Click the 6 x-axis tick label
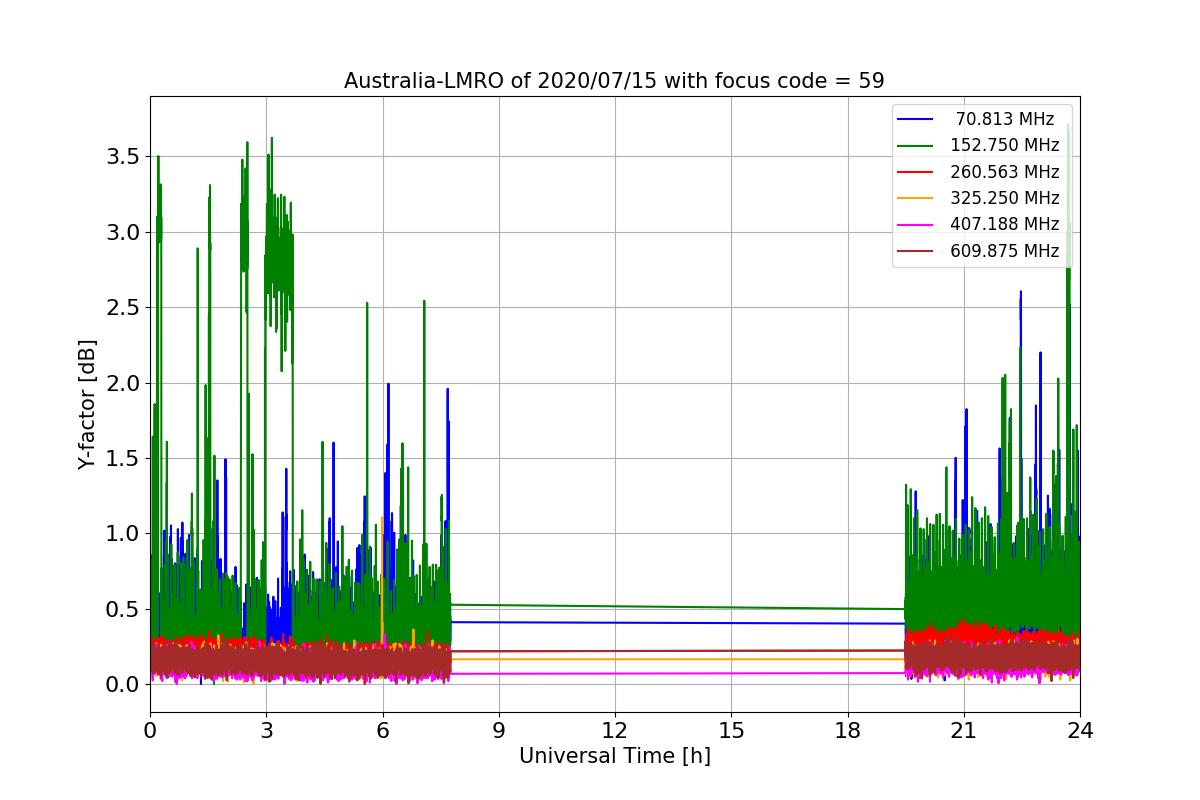Screen dimensions: 1200x800 382,731
